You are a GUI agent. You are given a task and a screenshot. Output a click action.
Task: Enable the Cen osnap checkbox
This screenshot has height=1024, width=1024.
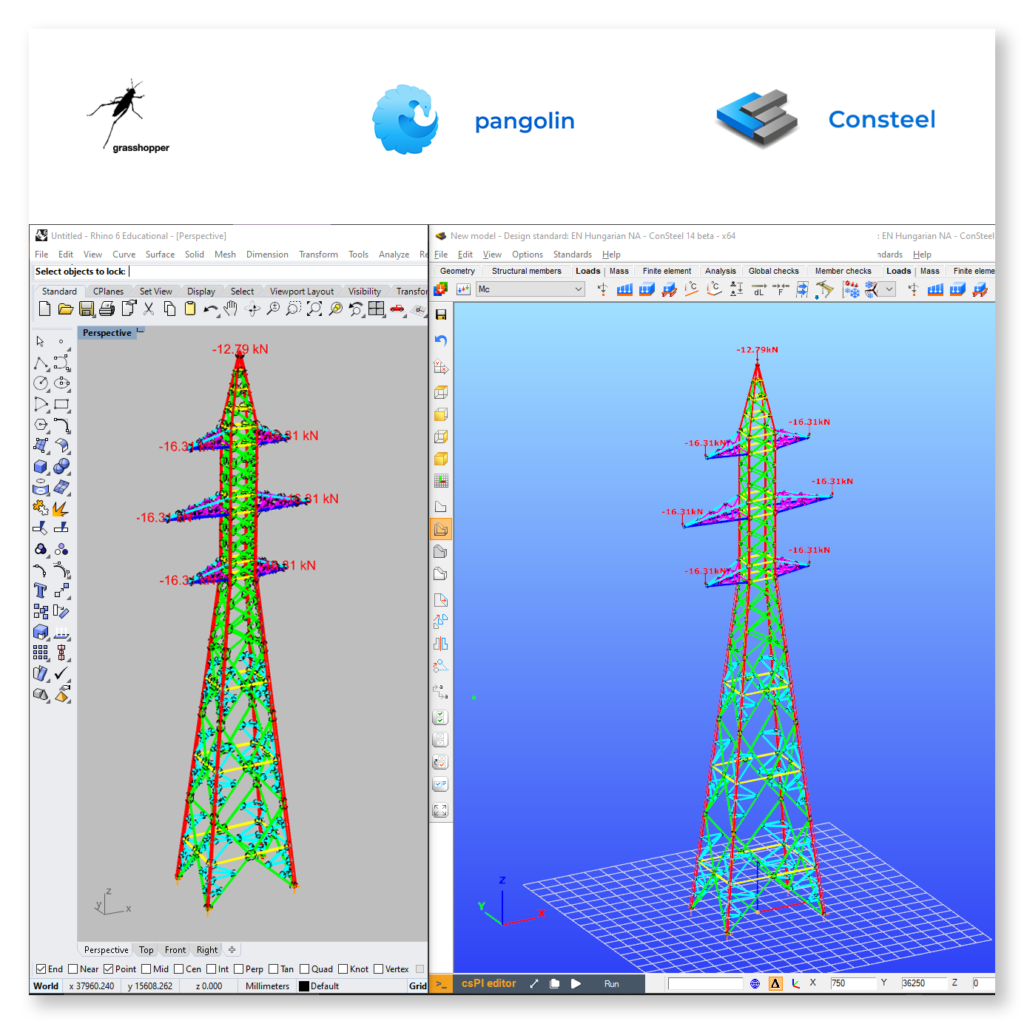179,969
